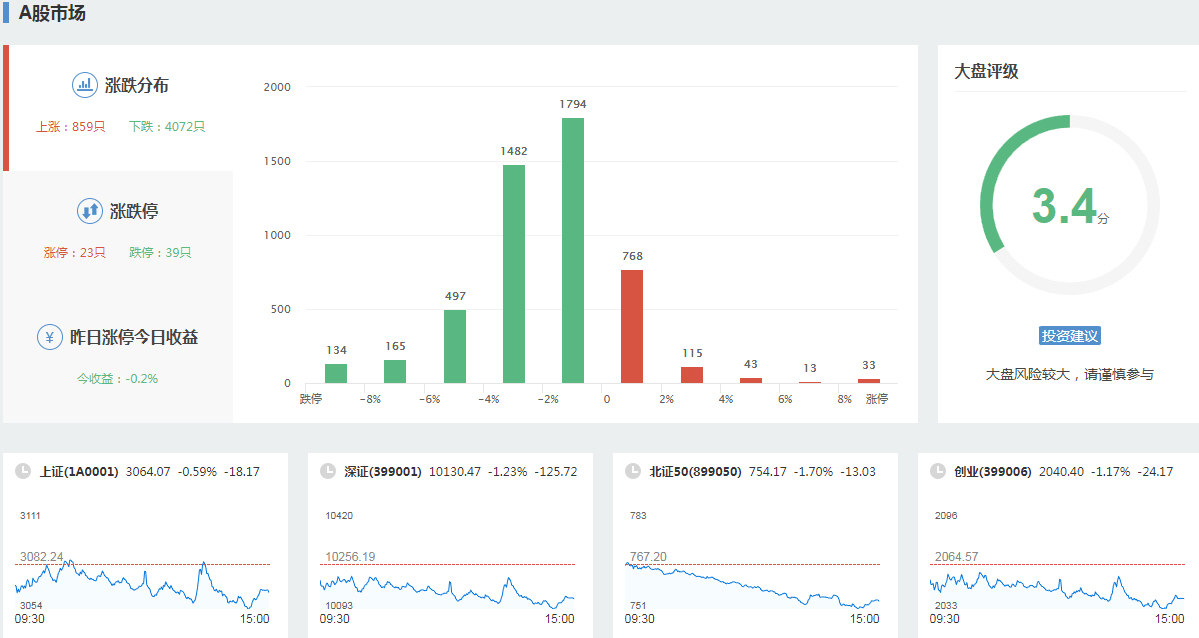
Task: Click the up-down arrows icon beside 涨跌停
Action: pos(90,211)
